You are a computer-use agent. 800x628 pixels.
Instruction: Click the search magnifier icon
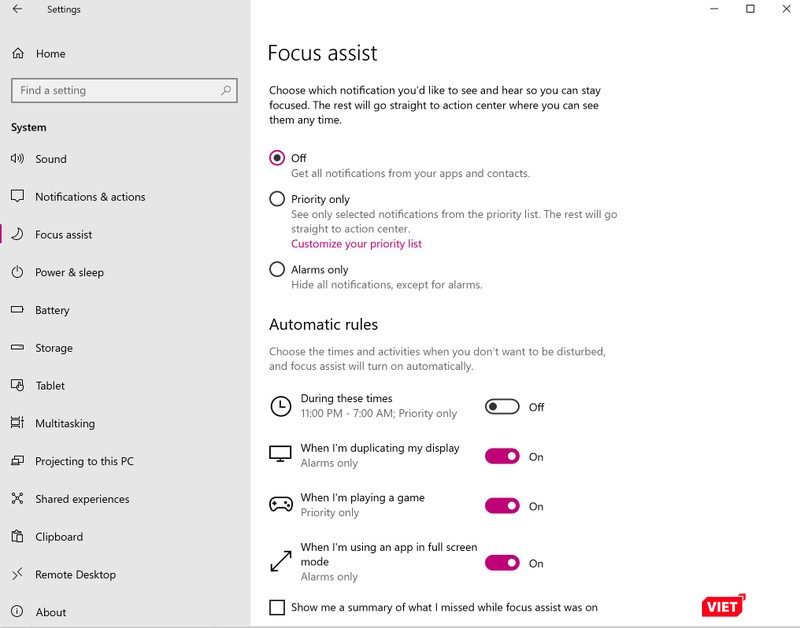226,90
